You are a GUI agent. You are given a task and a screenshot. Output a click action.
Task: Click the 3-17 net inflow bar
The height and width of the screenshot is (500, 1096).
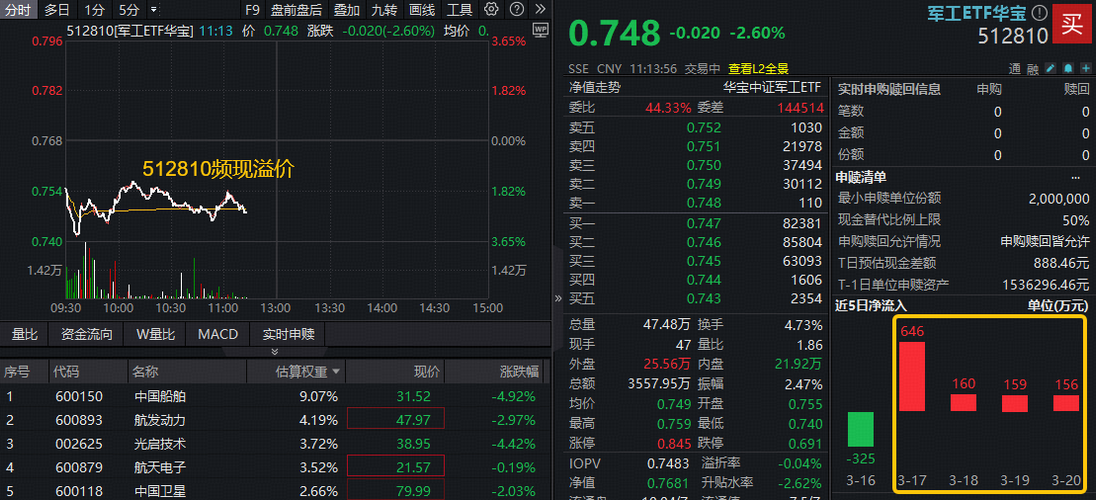[912, 376]
